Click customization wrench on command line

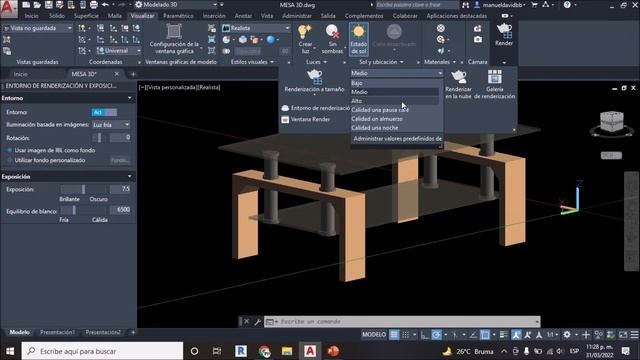(x=258, y=322)
